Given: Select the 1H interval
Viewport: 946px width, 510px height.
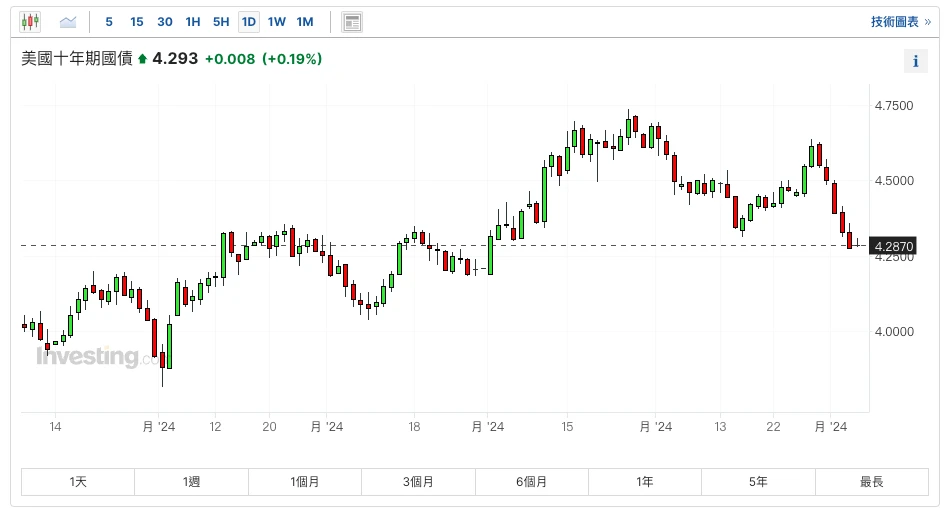Looking at the screenshot, I should tap(193, 21).
